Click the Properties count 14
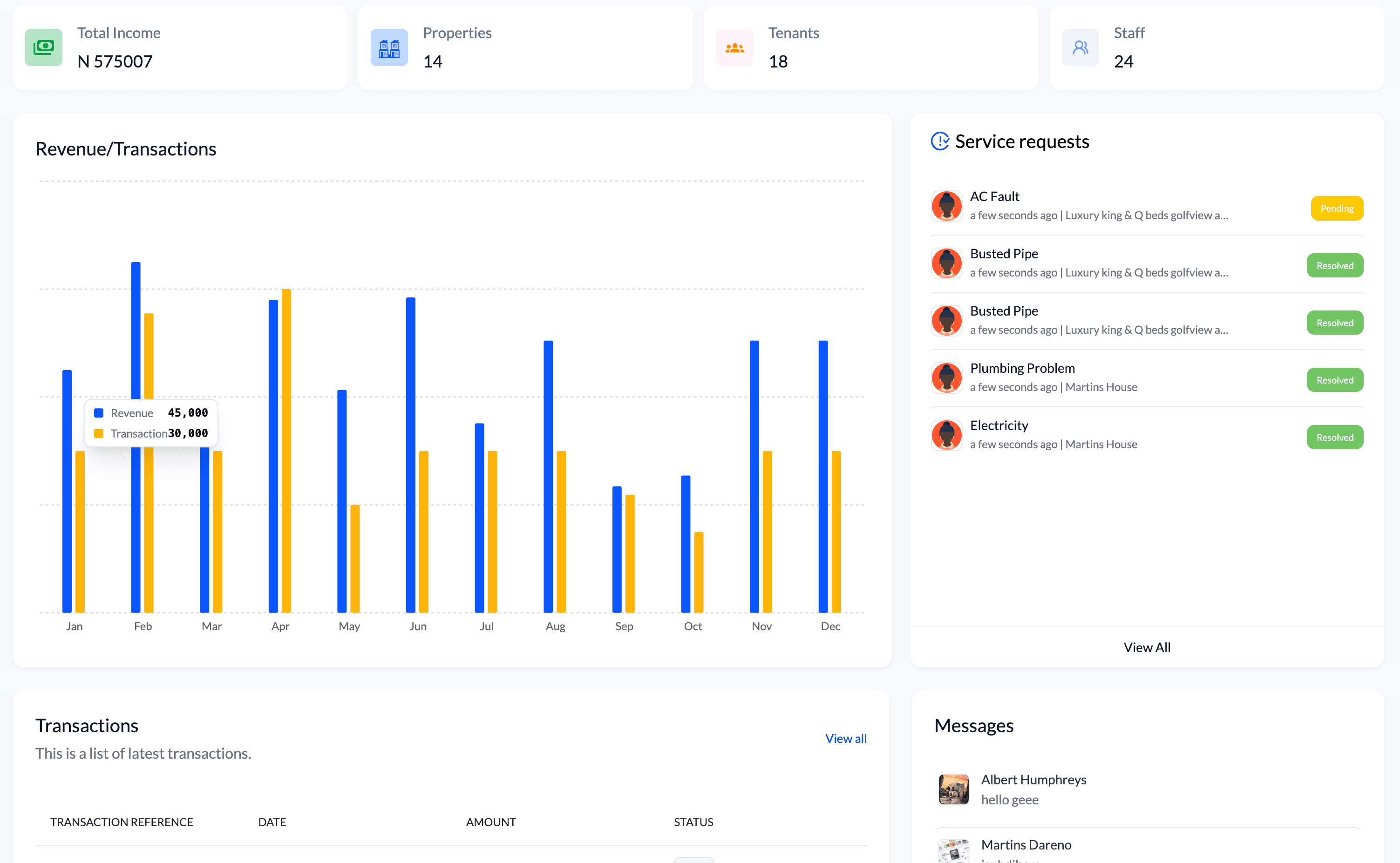 (x=432, y=61)
